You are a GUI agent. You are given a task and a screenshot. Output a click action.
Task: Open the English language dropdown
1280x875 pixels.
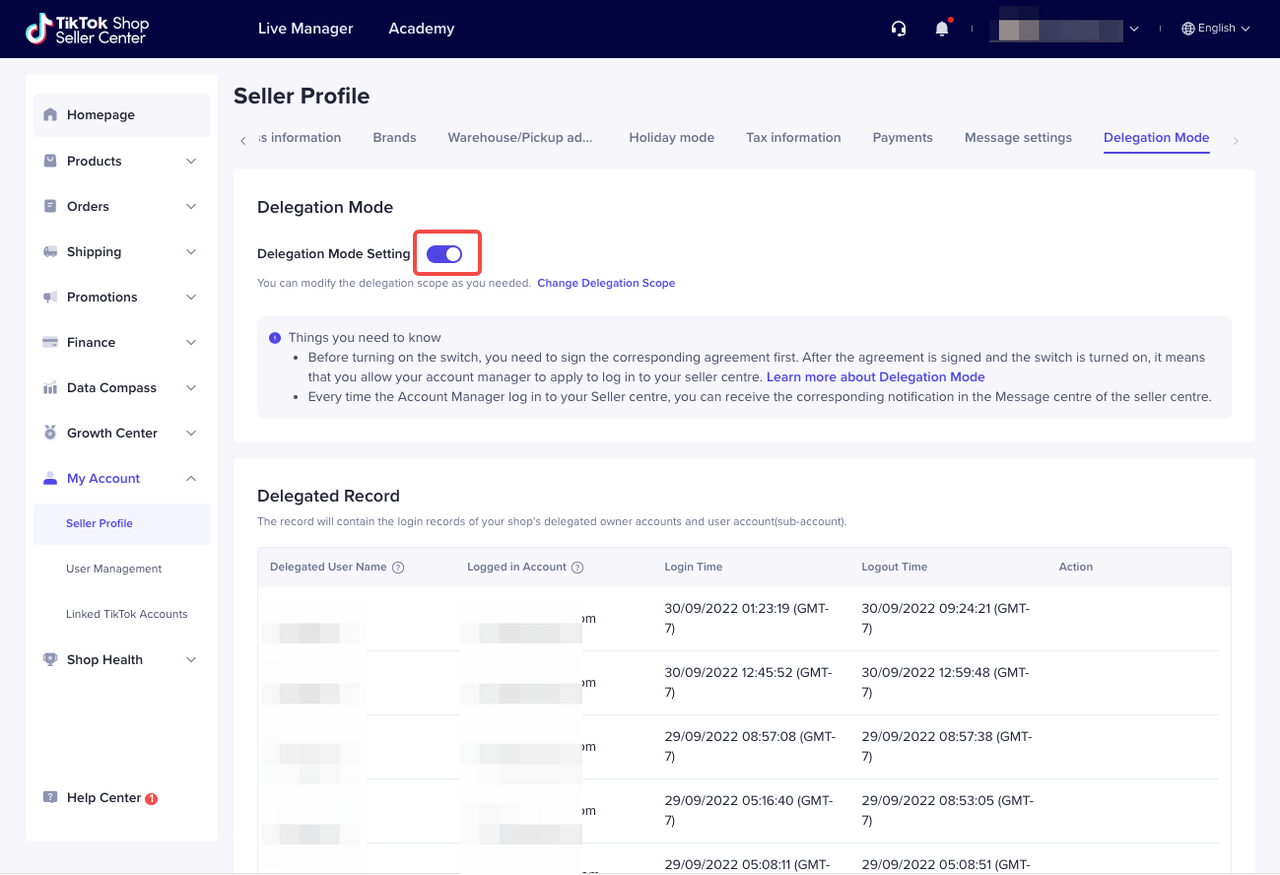(x=1216, y=29)
